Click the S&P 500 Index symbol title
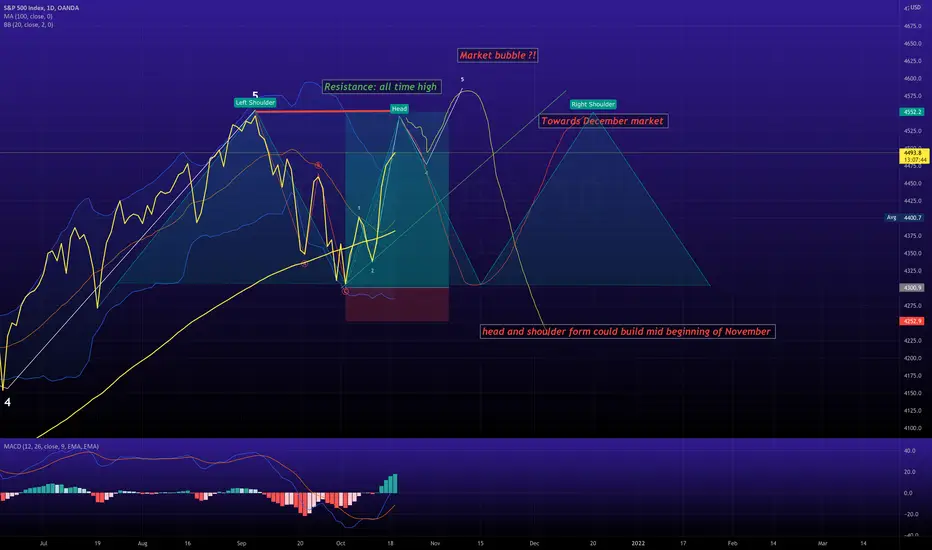Image resolution: width=932 pixels, height=550 pixels. [x=41, y=8]
